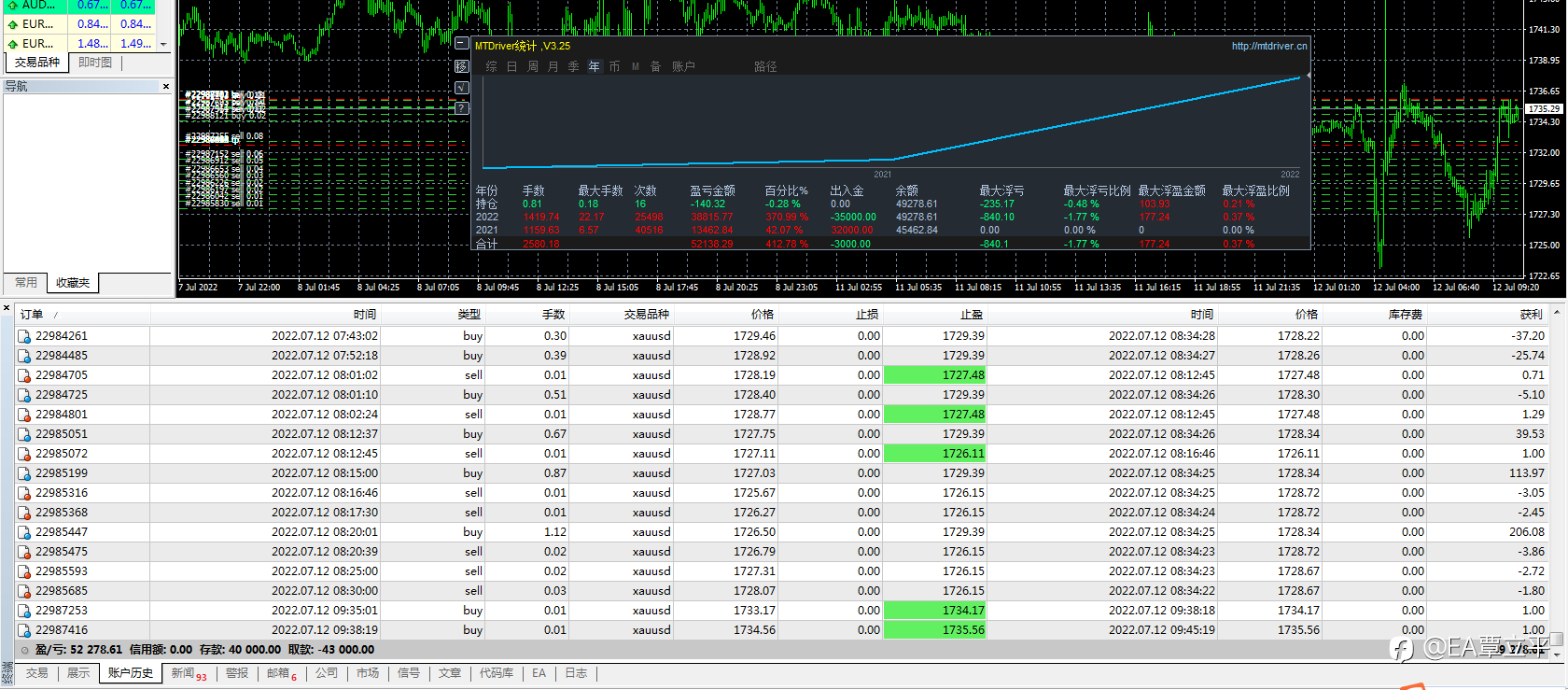Screen dimensions: 1568x690
Task: Click the order icon for 22984485
Action: point(24,356)
